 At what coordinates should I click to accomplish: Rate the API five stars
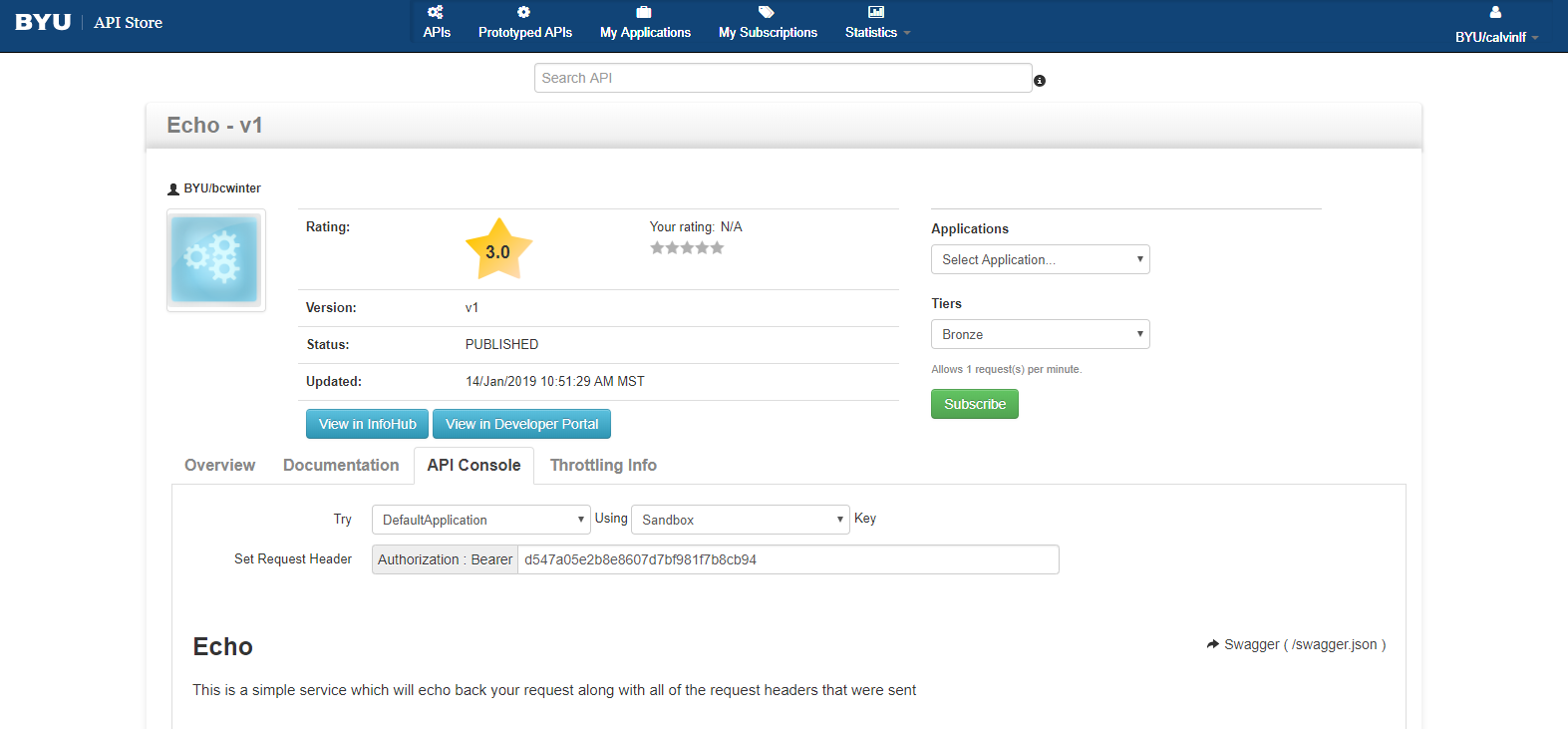pos(717,247)
